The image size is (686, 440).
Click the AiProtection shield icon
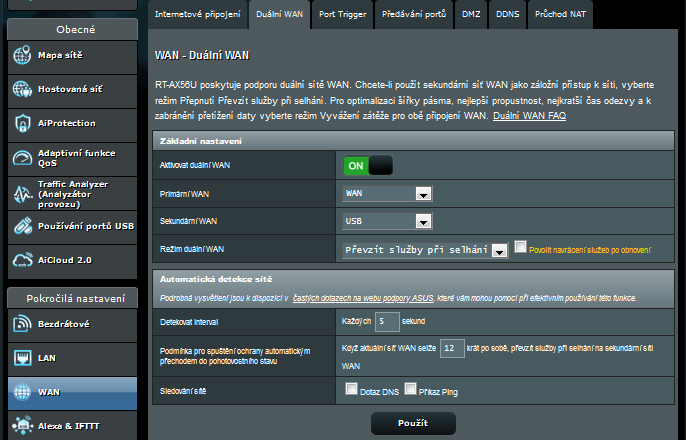[22, 123]
